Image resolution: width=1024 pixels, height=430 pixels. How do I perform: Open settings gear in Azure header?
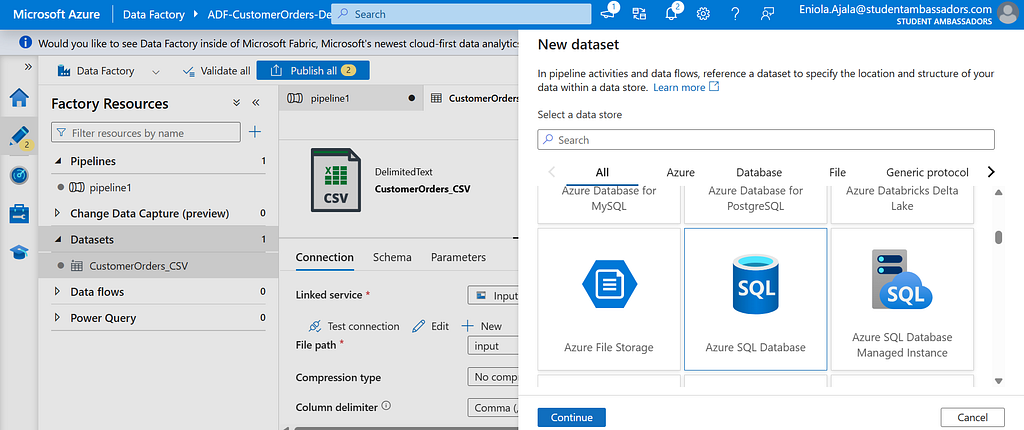point(703,14)
